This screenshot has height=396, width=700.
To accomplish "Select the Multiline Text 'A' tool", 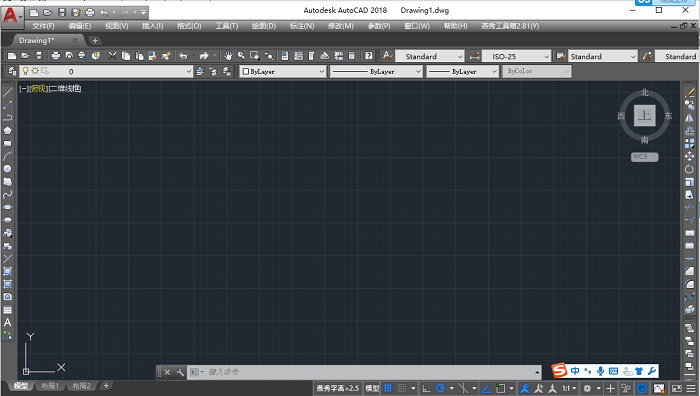I will pos(8,323).
